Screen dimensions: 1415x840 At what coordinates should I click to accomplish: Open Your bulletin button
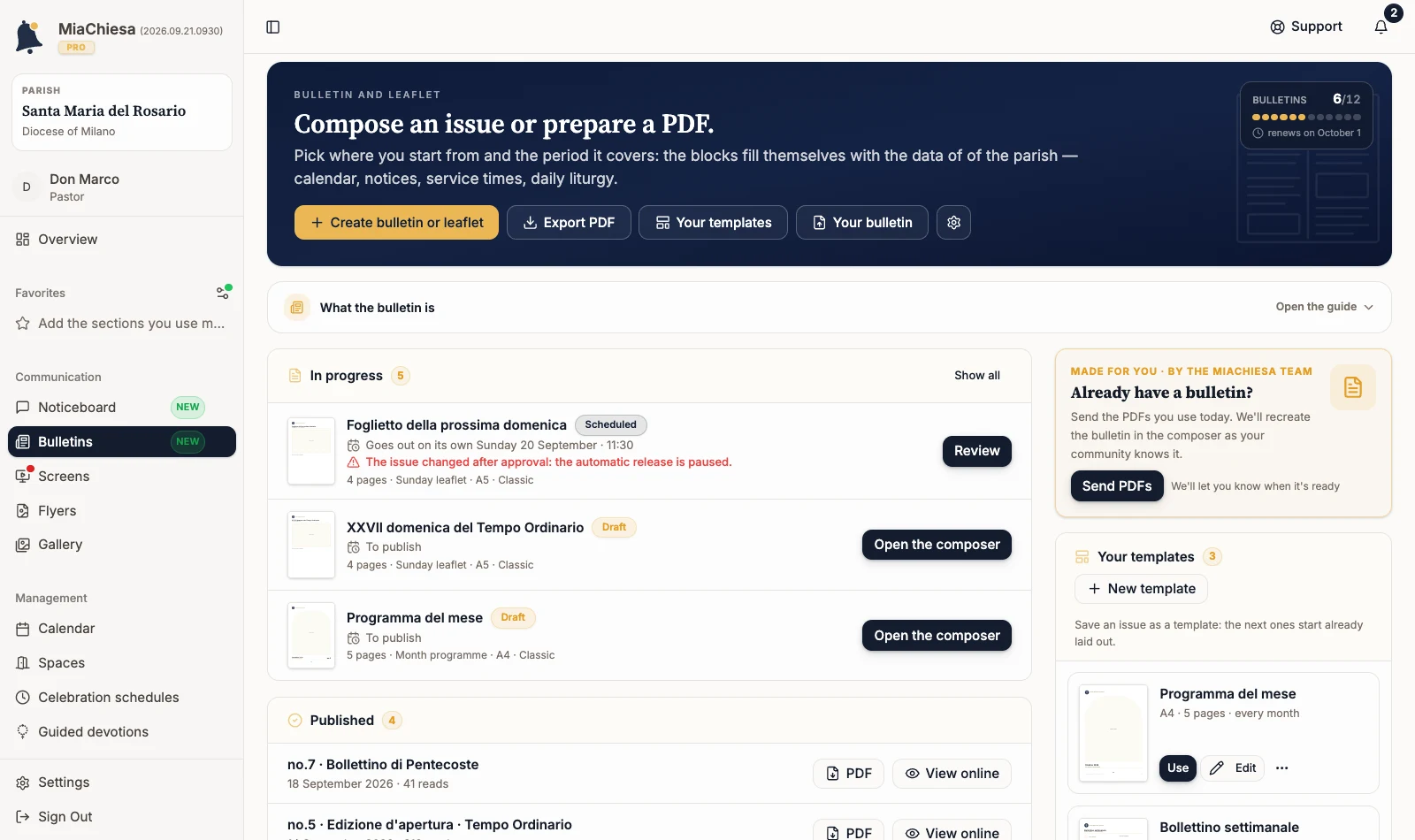(x=862, y=223)
